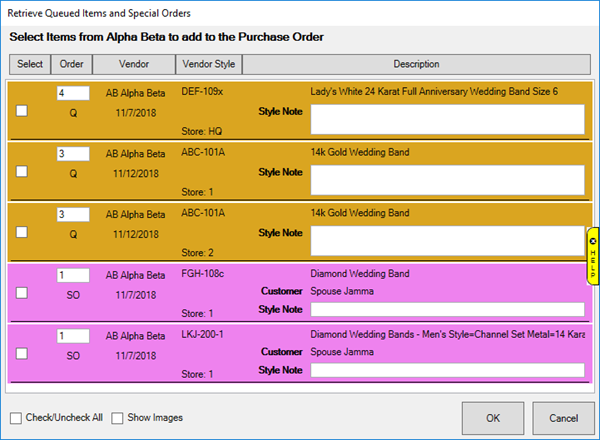Click the Select column header
Image resolution: width=600 pixels, height=440 pixels.
30,65
